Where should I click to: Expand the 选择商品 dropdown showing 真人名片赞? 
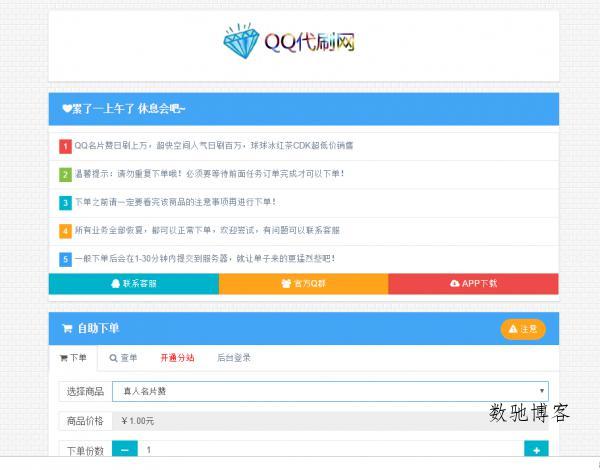330,391
